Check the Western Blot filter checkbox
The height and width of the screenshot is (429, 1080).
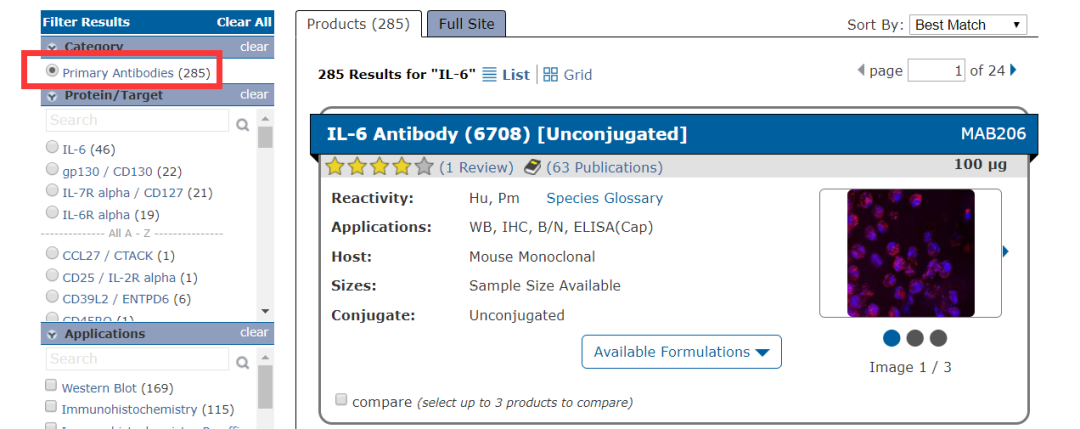point(51,386)
